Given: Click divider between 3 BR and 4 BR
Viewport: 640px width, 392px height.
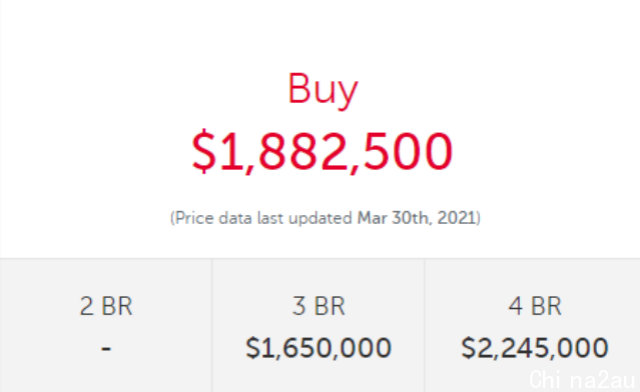Looking at the screenshot, I should pyautogui.click(x=425, y=325).
